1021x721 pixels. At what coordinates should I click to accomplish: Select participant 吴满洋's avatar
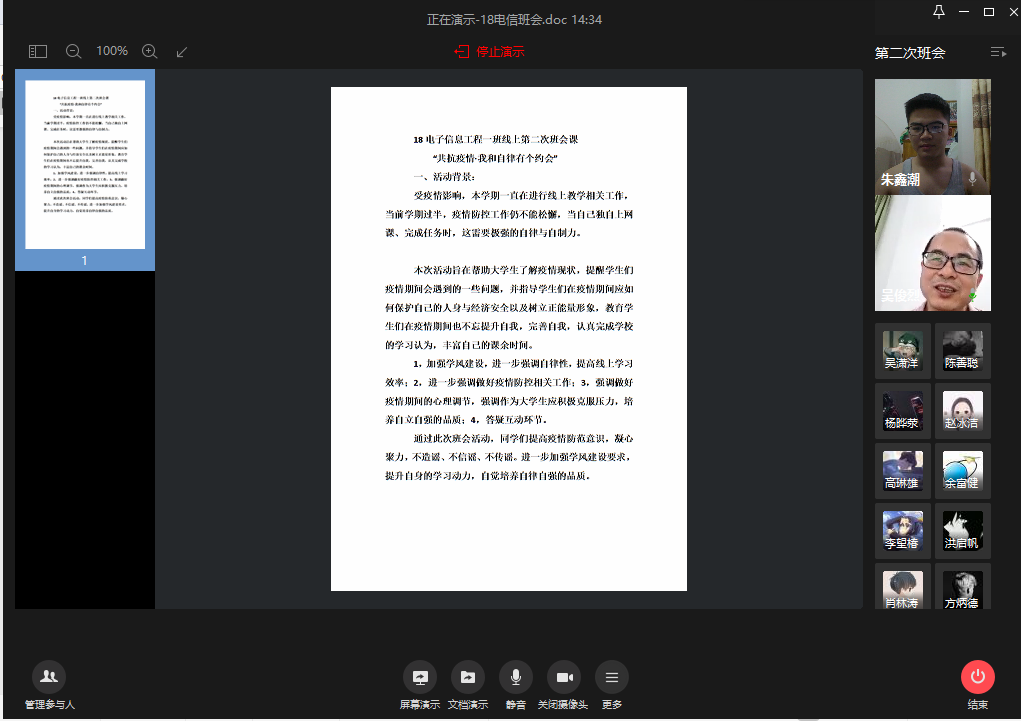click(902, 350)
